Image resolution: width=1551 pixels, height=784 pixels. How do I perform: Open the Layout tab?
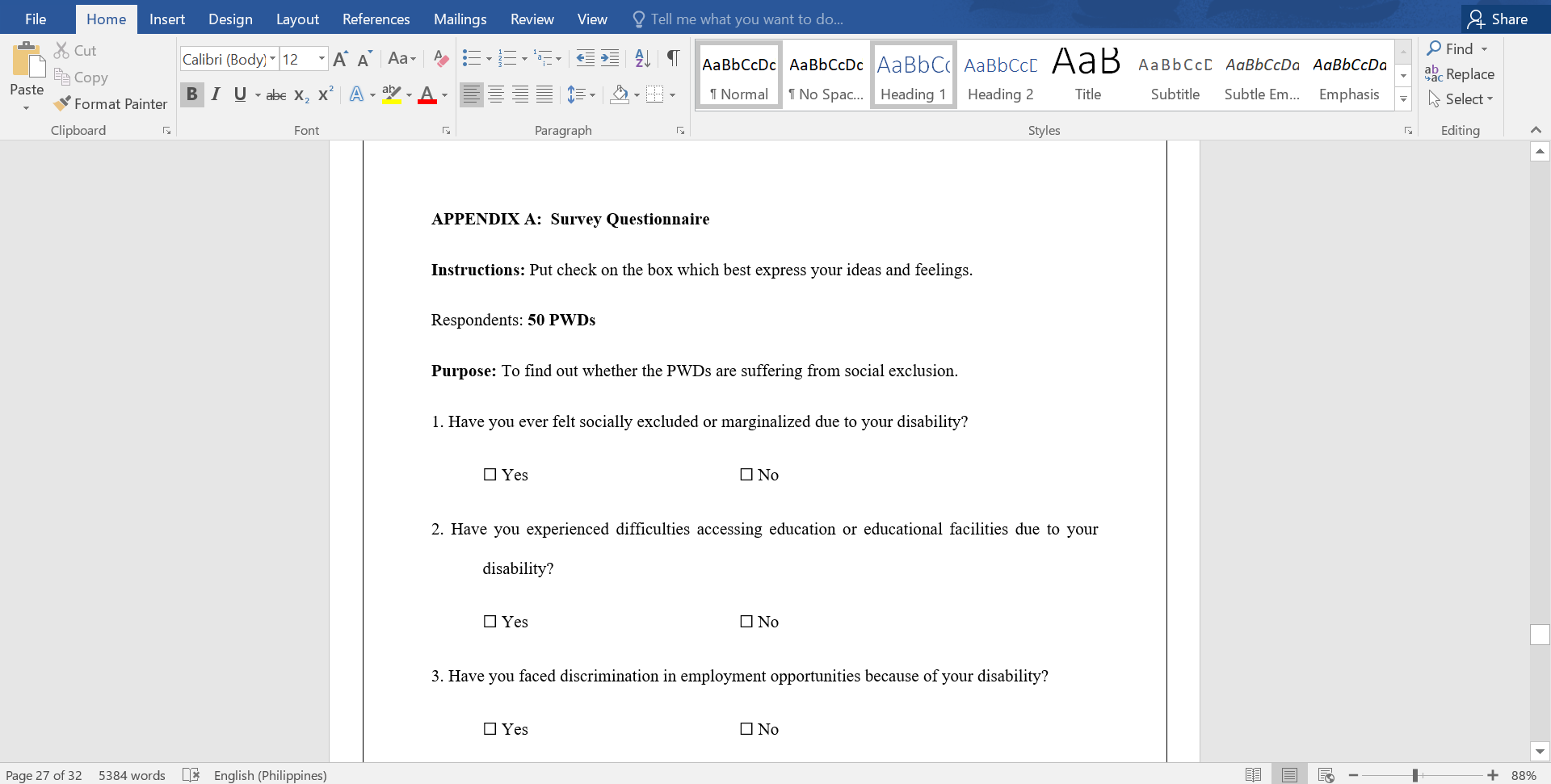[x=297, y=19]
